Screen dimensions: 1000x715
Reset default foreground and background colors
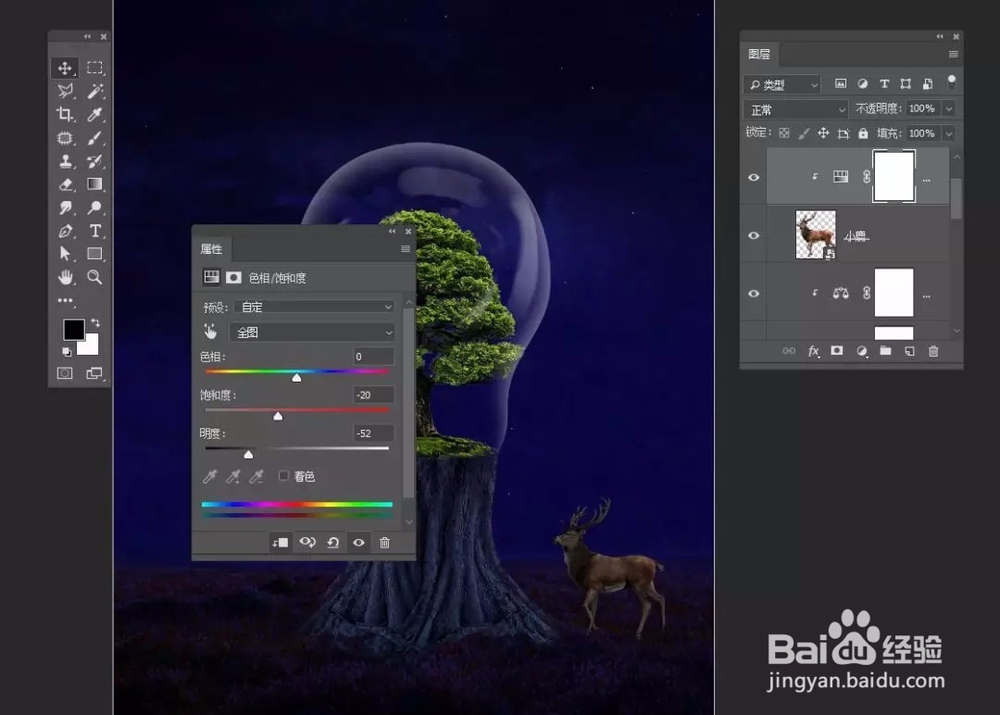66,352
